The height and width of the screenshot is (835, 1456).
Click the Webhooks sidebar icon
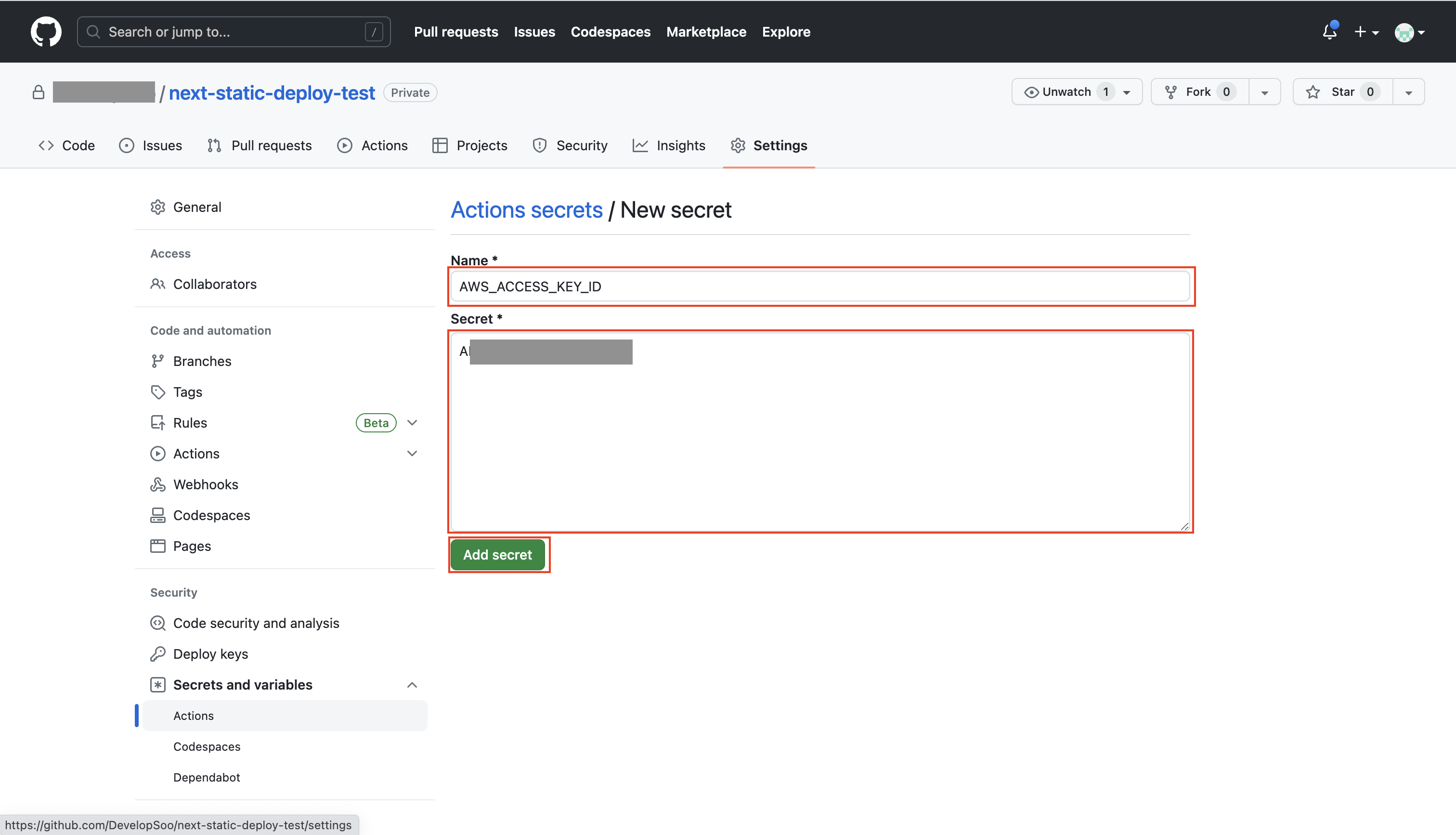157,484
